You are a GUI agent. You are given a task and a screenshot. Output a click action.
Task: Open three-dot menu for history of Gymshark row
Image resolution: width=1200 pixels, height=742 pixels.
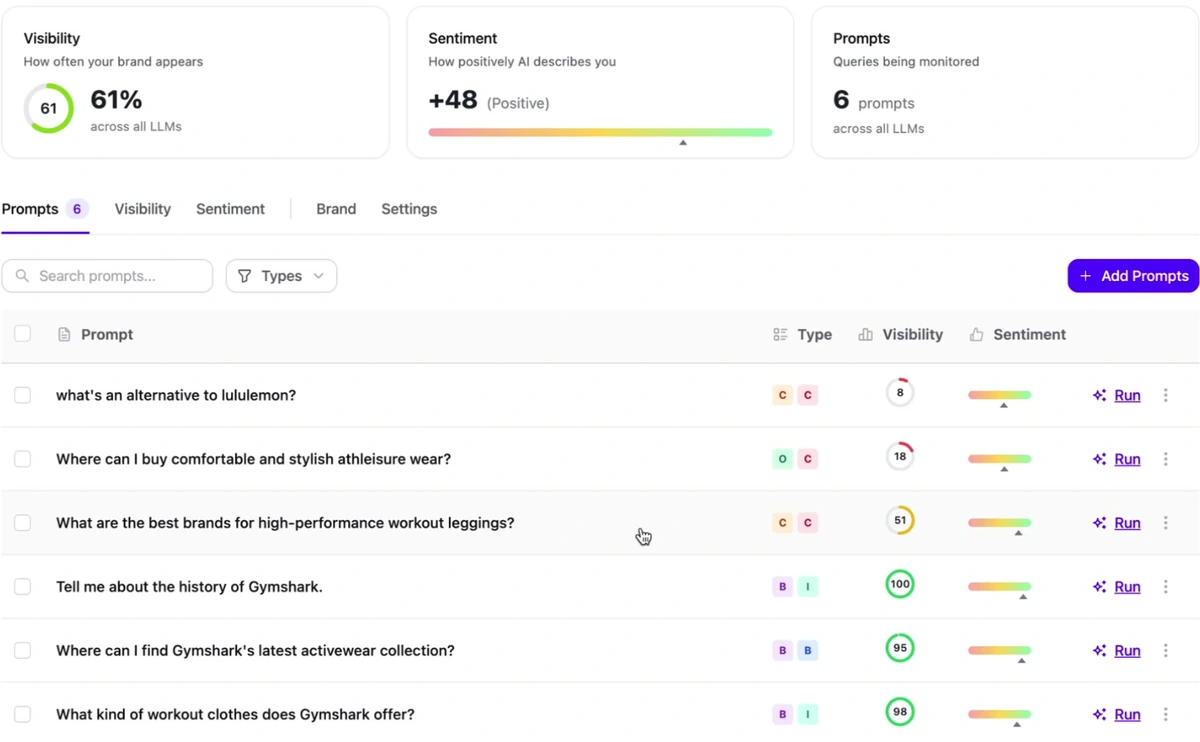pos(1165,587)
